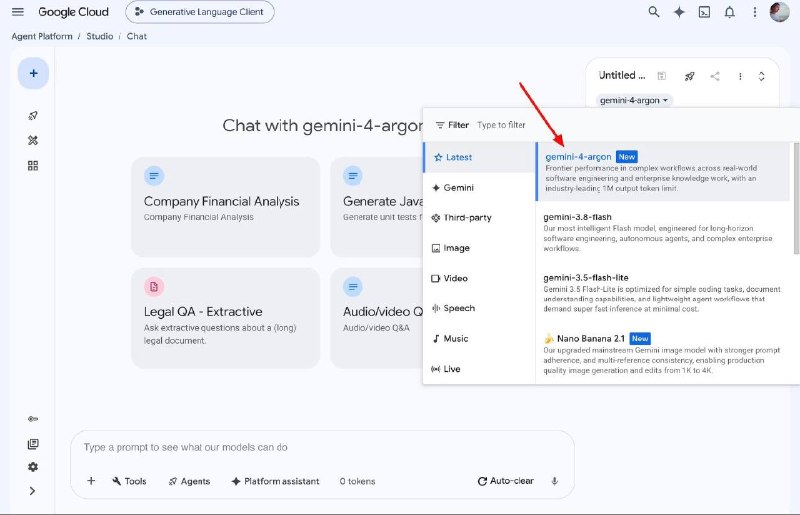The image size is (800, 515).
Task: Activate the Cloud Shell terminal icon
Action: (704, 12)
